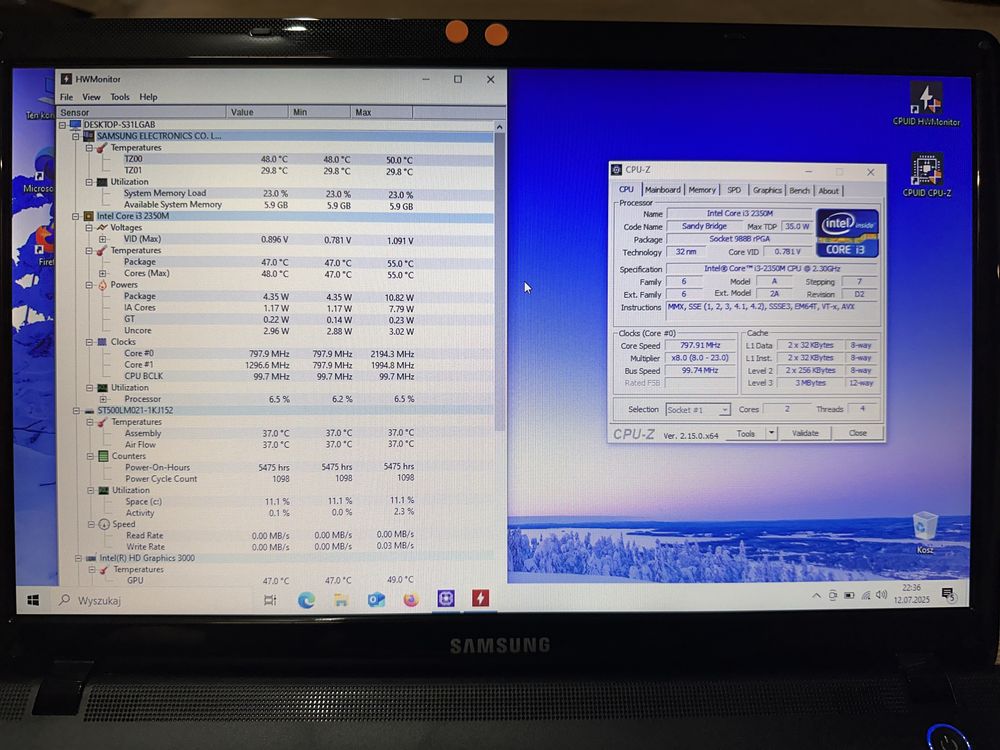The width and height of the screenshot is (1000, 750).
Task: Open File Explorer from the taskbar
Action: coord(341,599)
